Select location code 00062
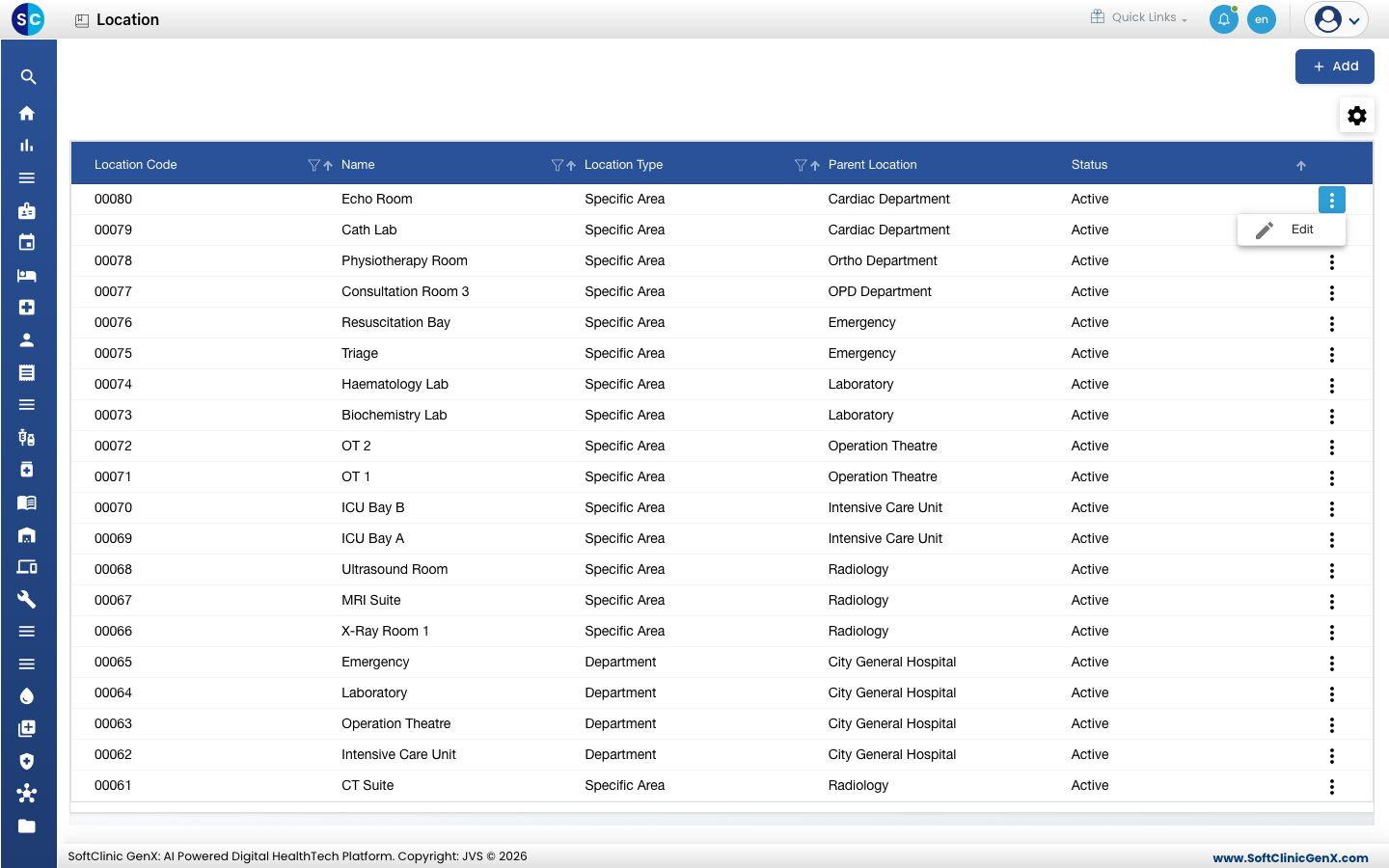1389x868 pixels. (x=113, y=754)
